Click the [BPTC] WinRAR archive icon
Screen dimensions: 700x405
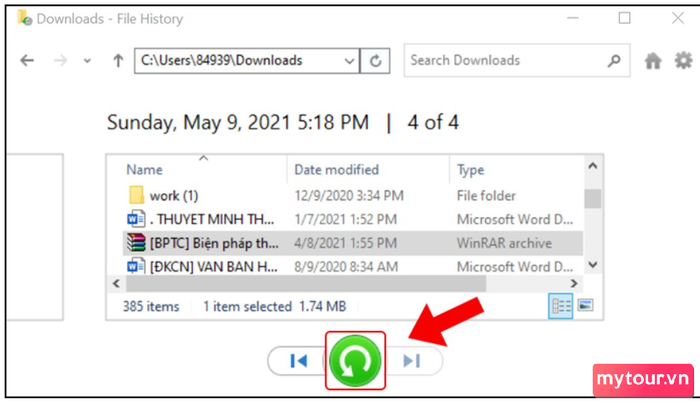136,242
